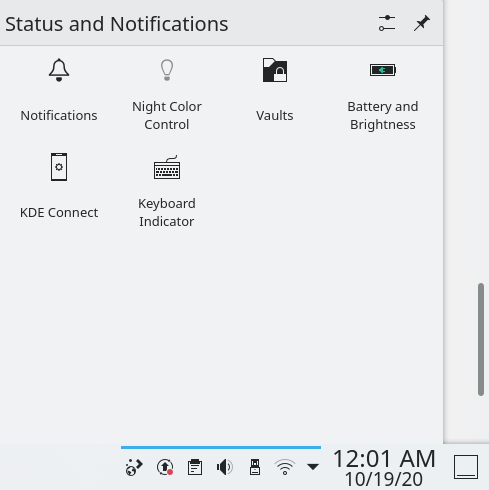Click the 12:01 AM clock

[384, 459]
